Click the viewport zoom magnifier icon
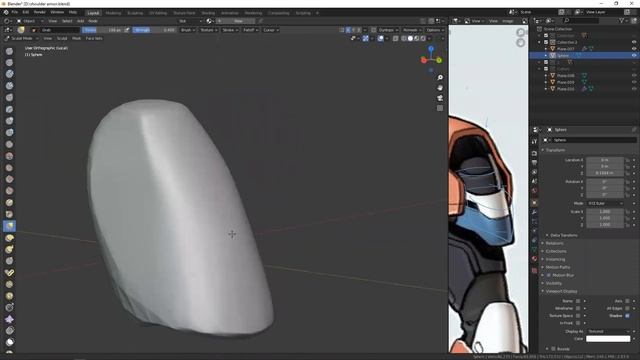 (440, 78)
